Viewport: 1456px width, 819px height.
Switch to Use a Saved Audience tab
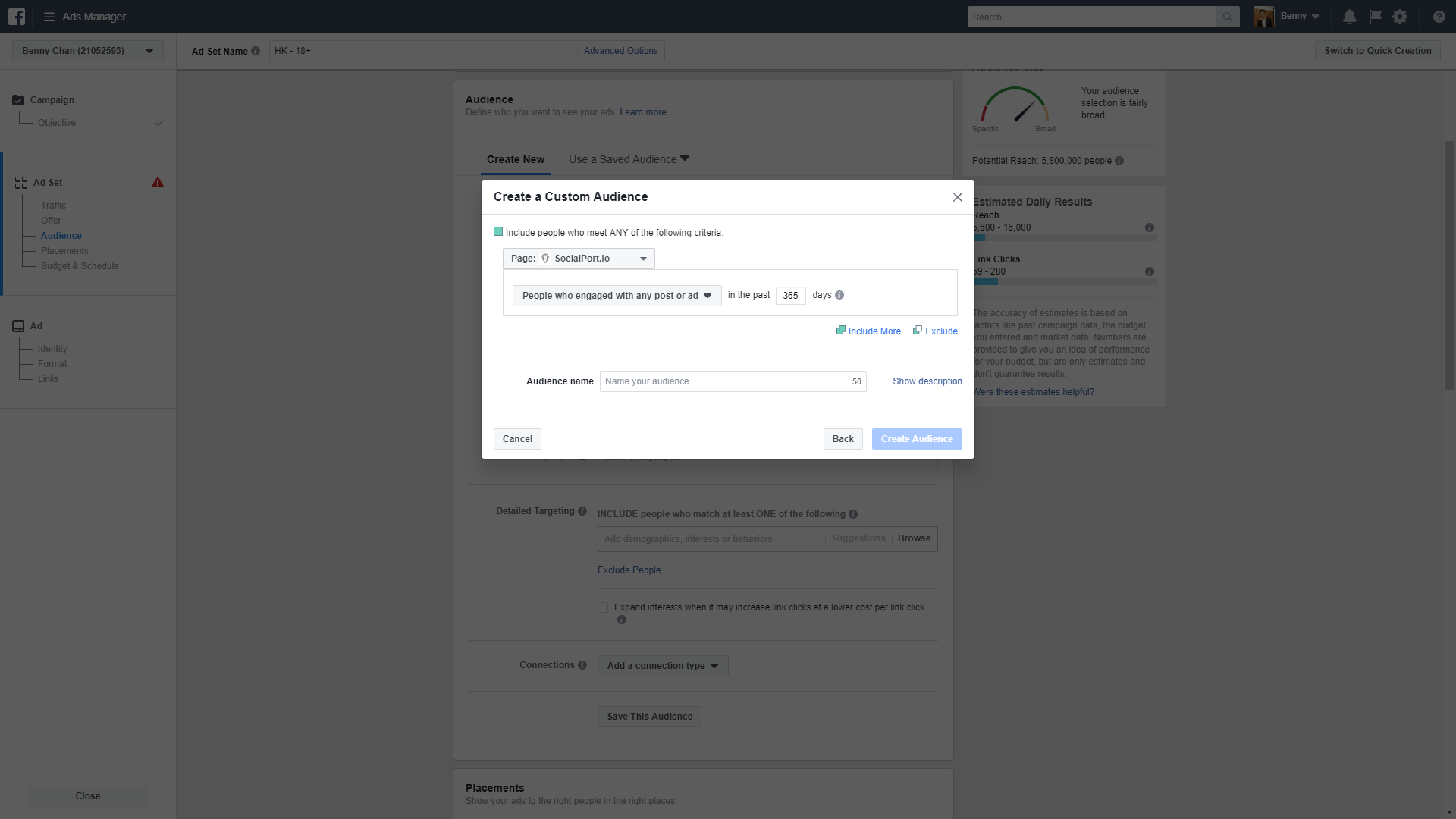pos(629,159)
